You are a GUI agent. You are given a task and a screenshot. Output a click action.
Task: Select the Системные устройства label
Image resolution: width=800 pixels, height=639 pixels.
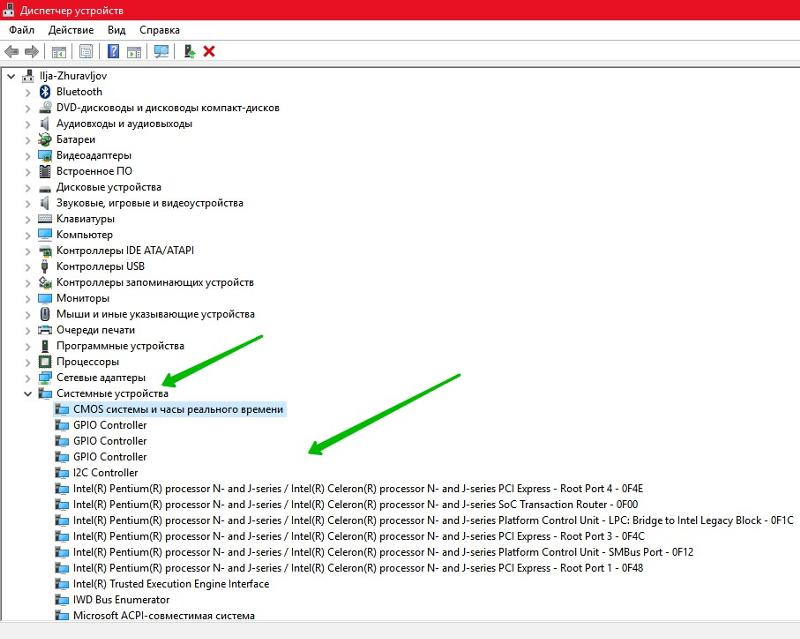tap(112, 394)
